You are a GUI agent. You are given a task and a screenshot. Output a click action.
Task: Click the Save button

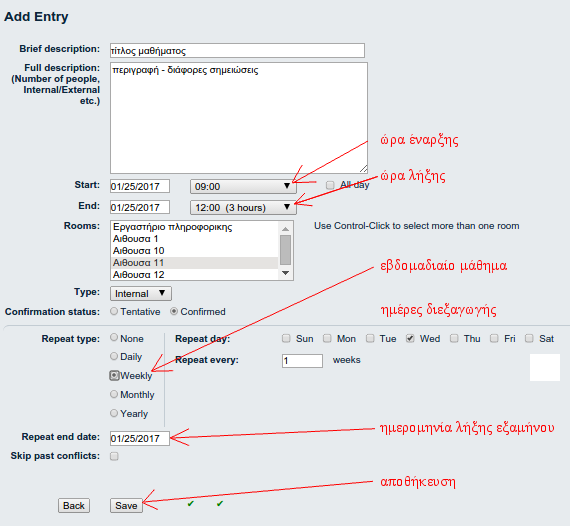[x=126, y=505]
